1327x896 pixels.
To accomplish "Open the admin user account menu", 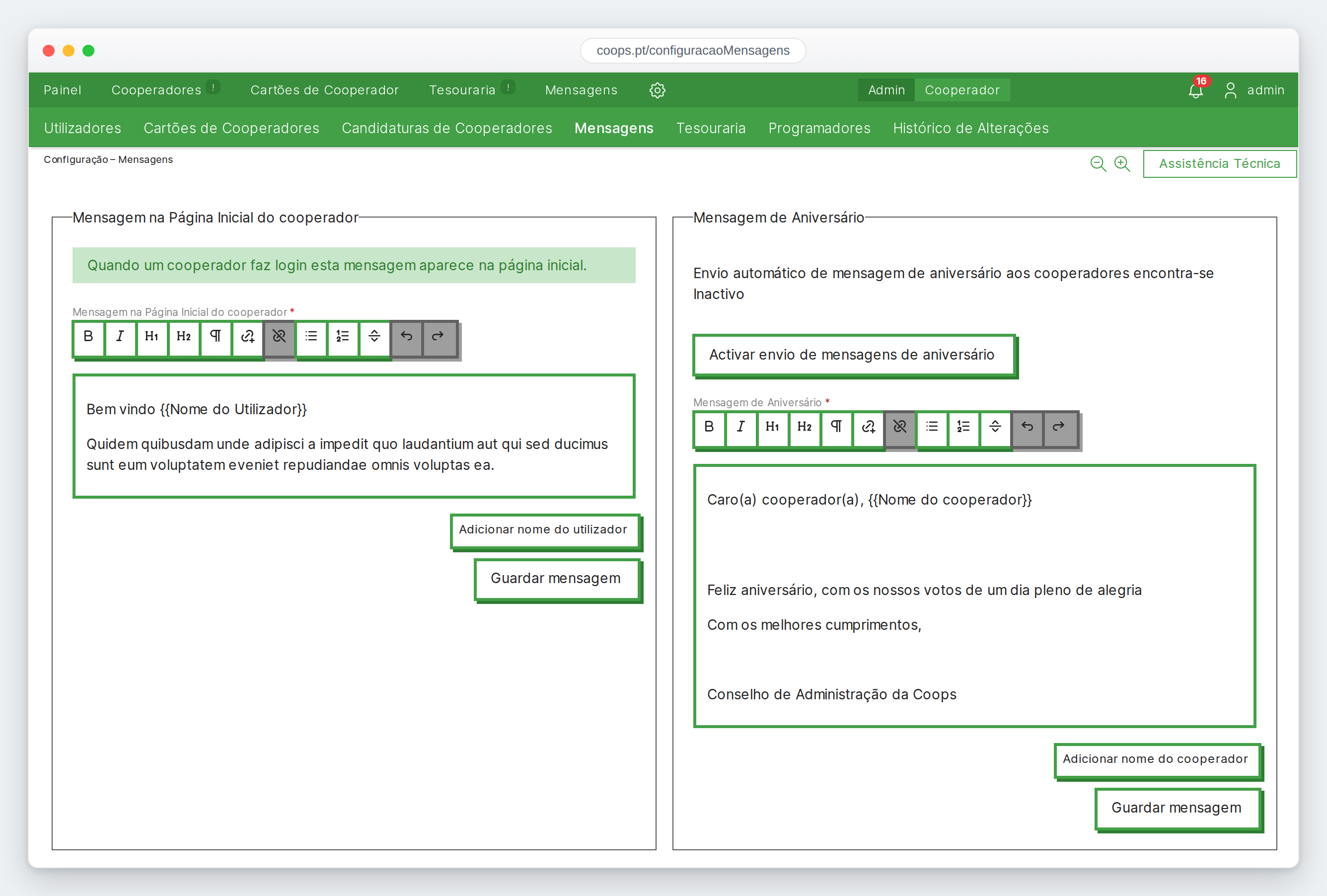I will (1254, 90).
